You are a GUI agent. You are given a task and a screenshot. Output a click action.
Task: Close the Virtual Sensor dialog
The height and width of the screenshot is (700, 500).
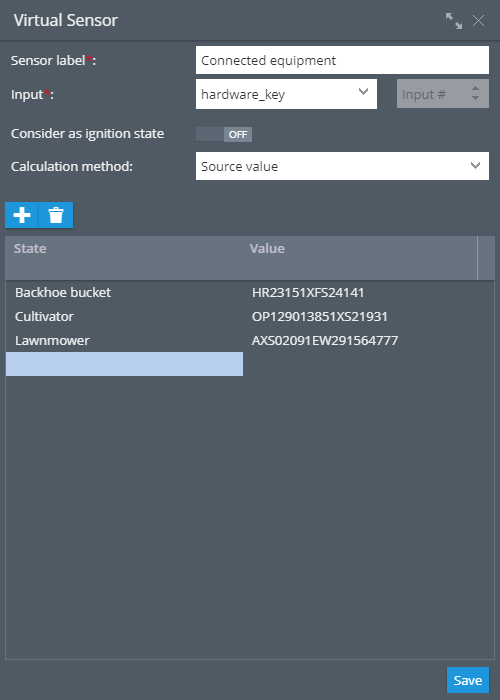479,21
